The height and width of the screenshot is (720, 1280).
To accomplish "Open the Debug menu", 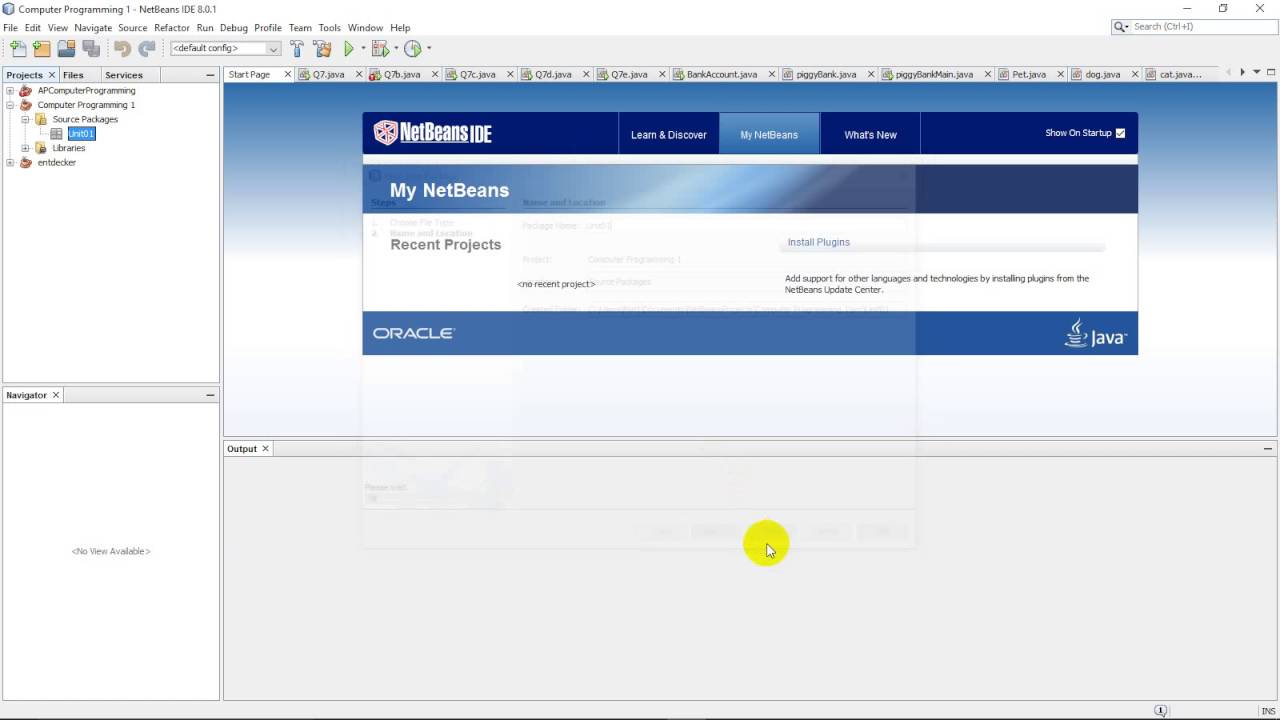I will 233,28.
